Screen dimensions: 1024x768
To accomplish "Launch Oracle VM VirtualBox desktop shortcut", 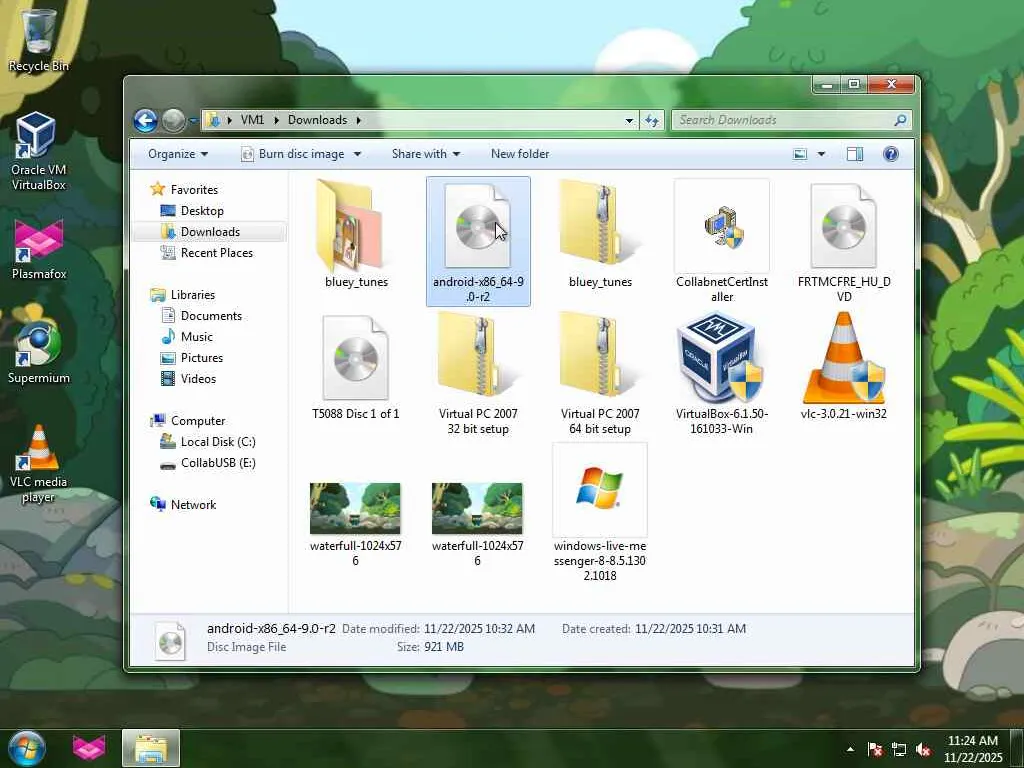I will (x=39, y=151).
